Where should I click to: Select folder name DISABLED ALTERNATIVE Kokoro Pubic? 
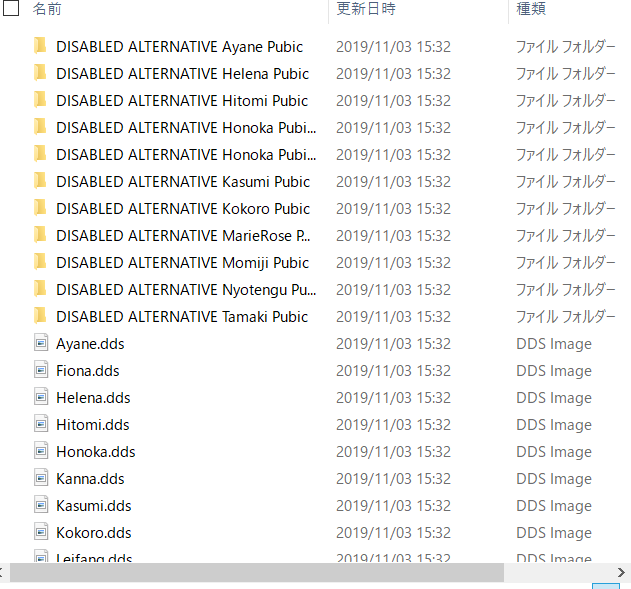183,208
